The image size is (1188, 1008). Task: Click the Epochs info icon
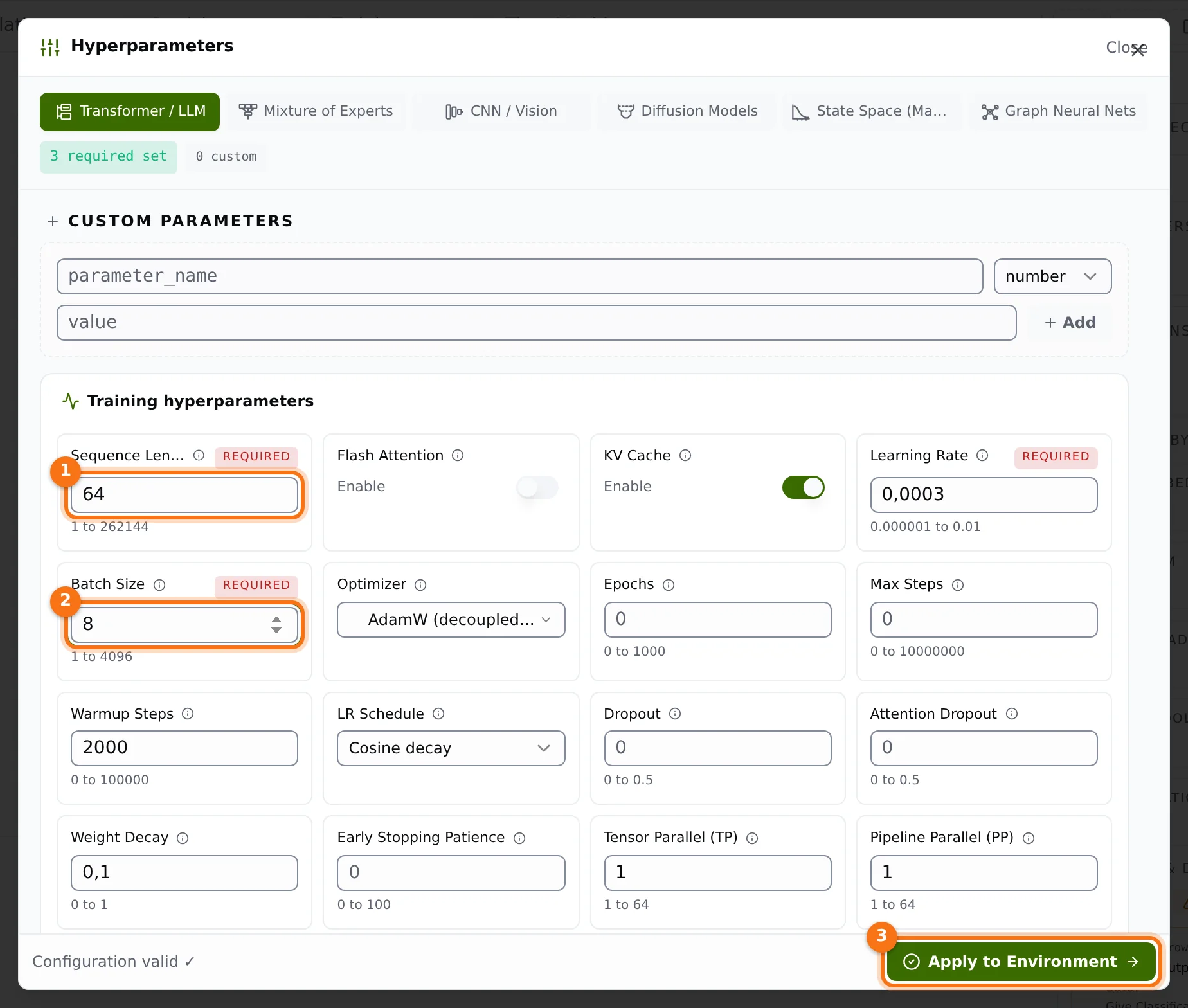(x=669, y=584)
